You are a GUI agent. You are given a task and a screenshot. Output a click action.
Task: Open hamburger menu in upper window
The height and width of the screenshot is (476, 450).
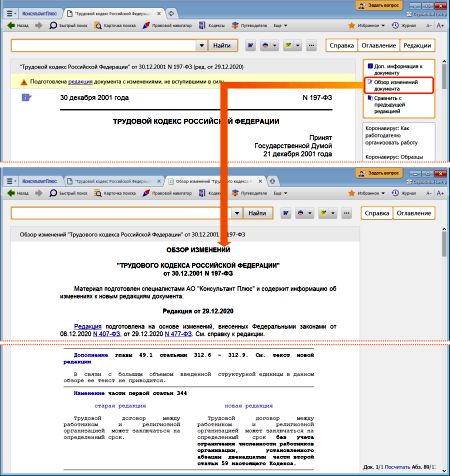(11, 14)
